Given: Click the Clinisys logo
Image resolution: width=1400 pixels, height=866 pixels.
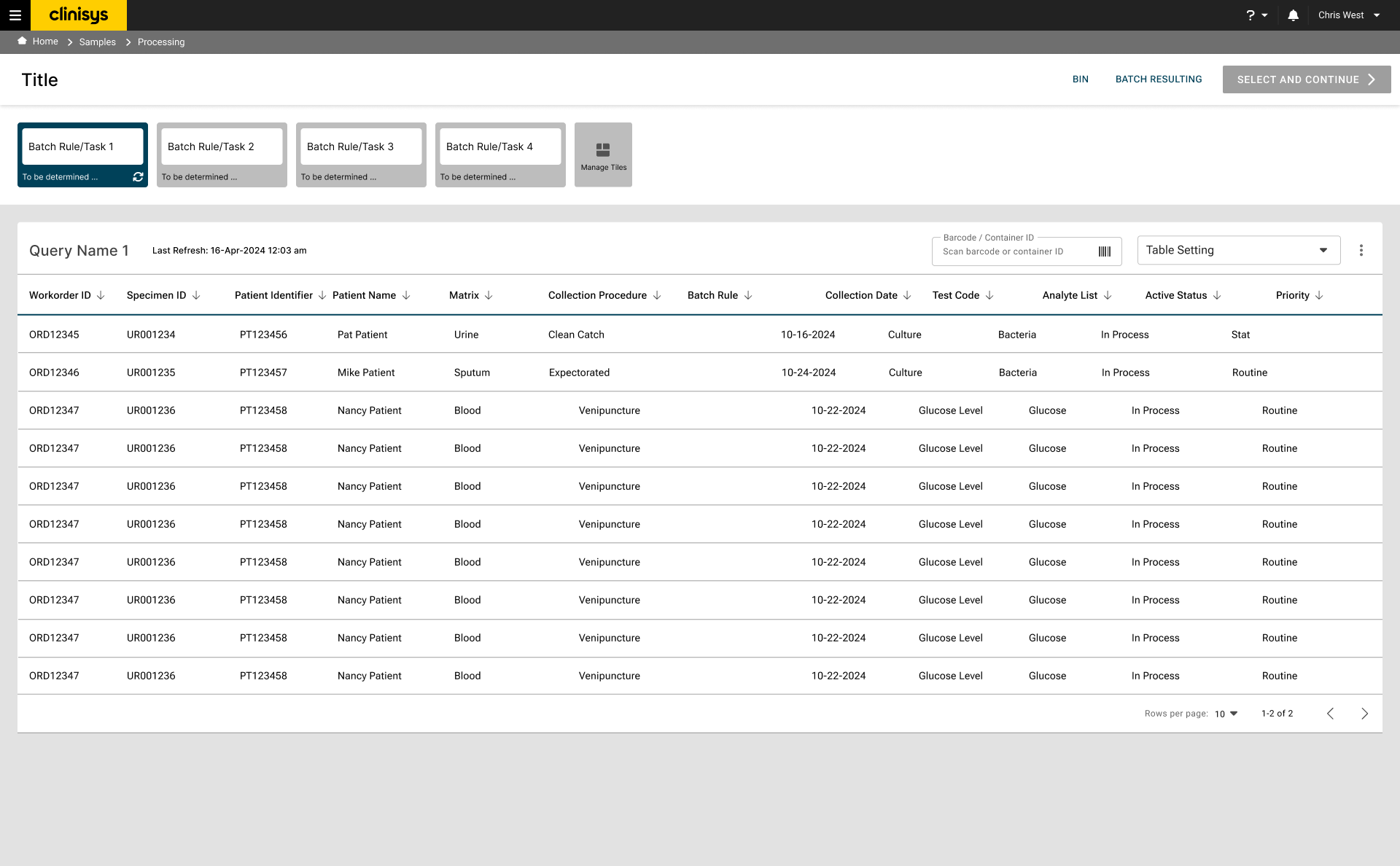Looking at the screenshot, I should coord(79,15).
